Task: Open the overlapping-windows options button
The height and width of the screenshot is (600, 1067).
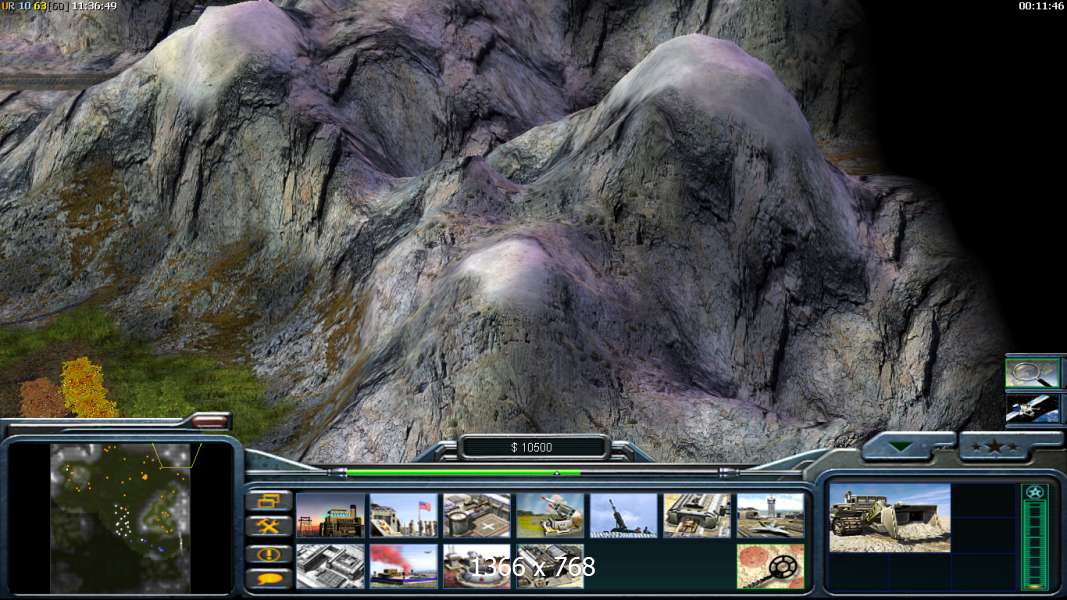Action: coord(269,501)
